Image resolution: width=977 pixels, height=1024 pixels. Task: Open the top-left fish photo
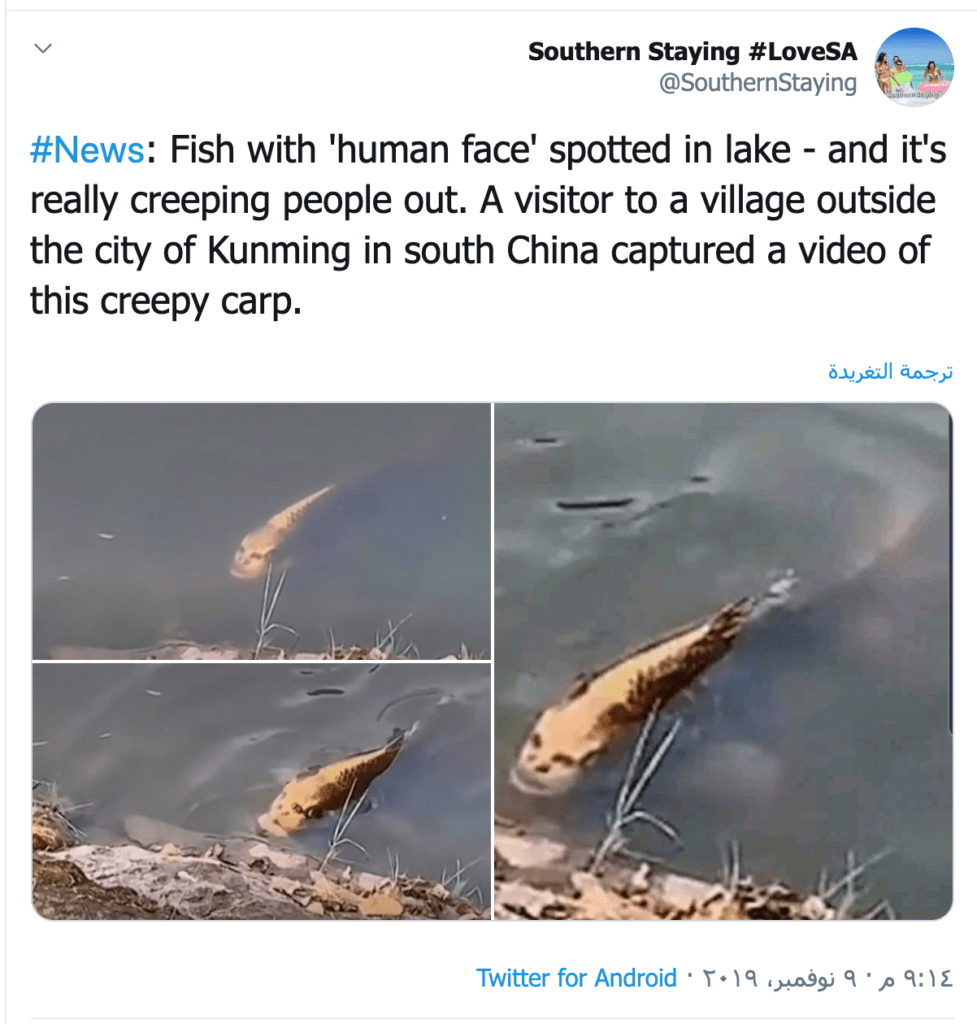point(261,531)
